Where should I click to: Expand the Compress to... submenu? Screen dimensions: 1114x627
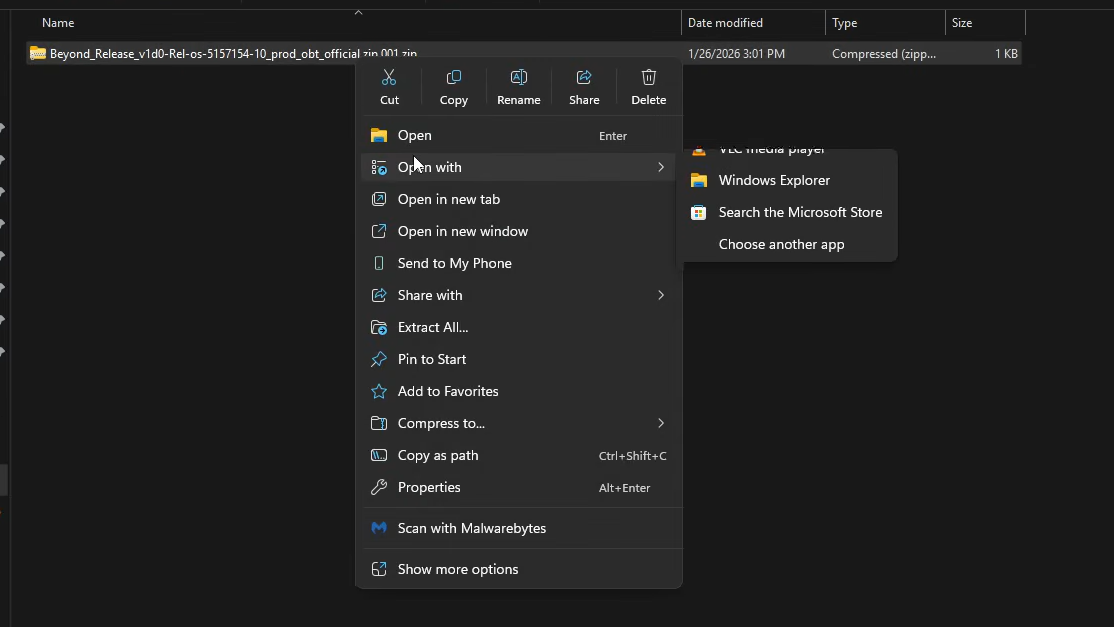[x=660, y=423]
